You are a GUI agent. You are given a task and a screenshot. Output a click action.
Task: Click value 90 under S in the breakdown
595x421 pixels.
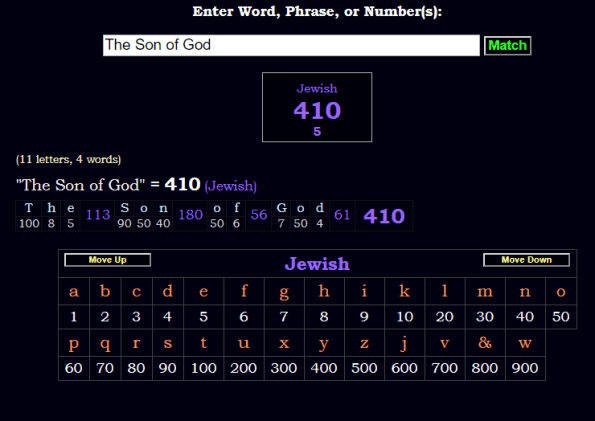tap(124, 223)
